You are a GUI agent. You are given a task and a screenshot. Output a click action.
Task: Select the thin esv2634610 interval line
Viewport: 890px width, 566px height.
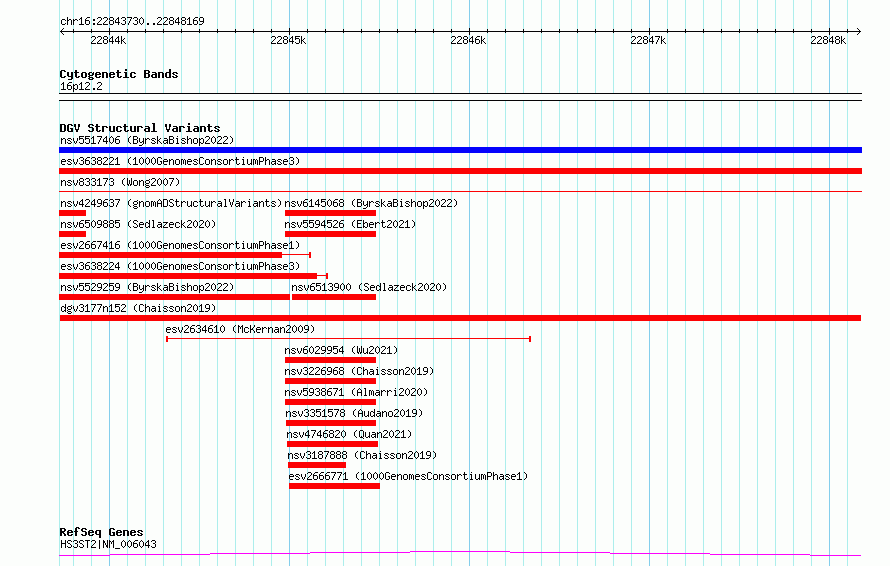coord(349,339)
